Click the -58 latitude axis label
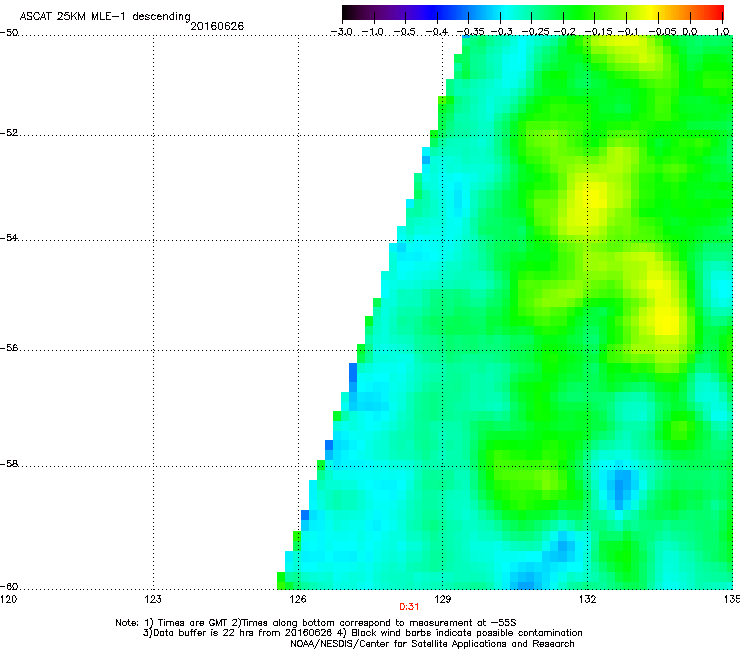 click(x=9, y=464)
